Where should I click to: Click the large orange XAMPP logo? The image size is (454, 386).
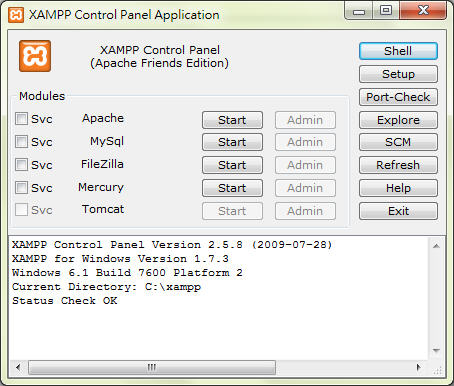[35, 56]
